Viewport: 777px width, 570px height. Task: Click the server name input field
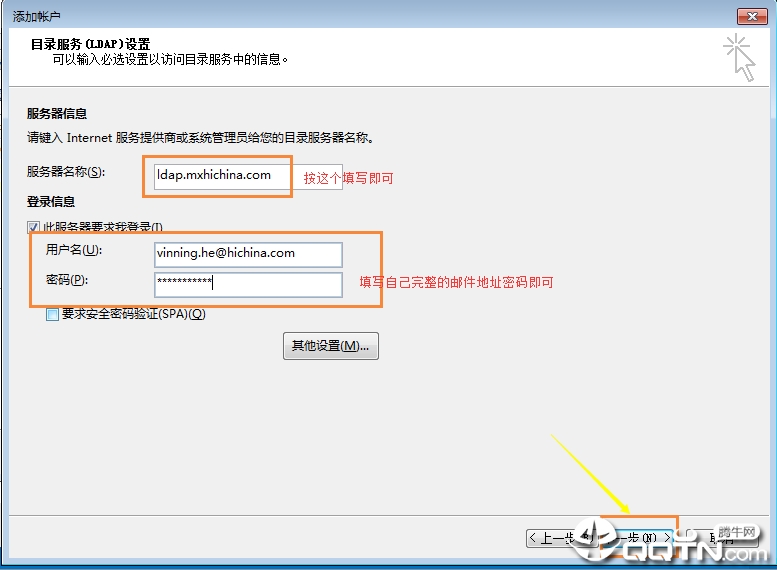click(x=248, y=176)
